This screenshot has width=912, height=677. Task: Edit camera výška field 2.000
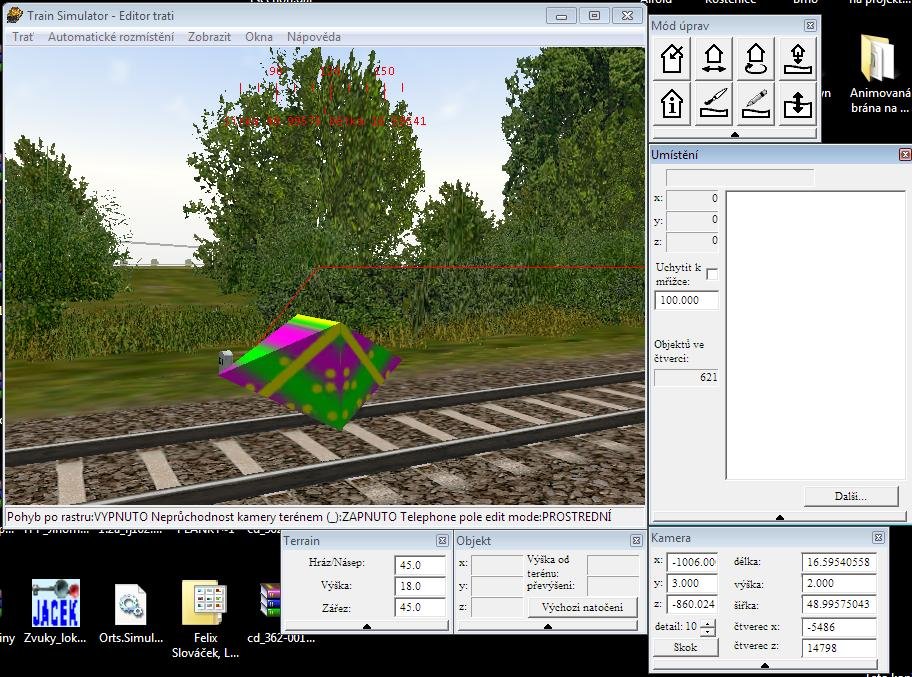(x=839, y=583)
